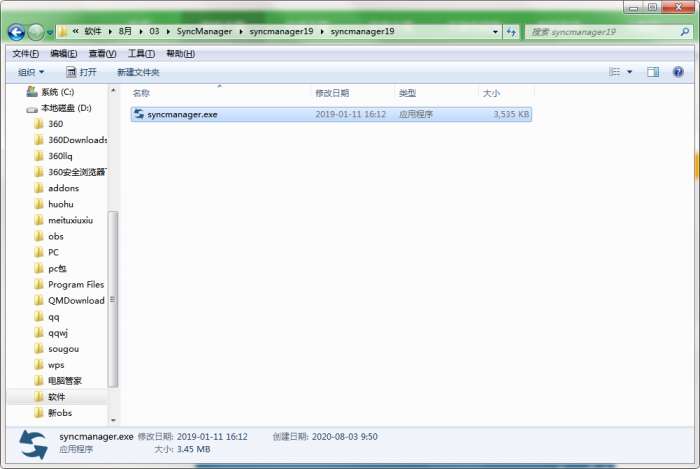Screen dimensions: 700x469
Task: Click the drive icon for 本地磁盘 (D:)
Action: [32, 109]
